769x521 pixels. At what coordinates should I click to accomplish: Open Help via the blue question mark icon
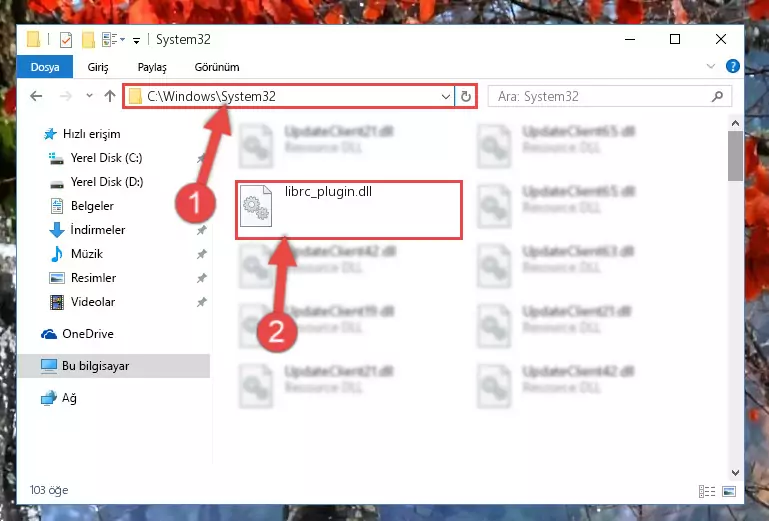click(733, 66)
